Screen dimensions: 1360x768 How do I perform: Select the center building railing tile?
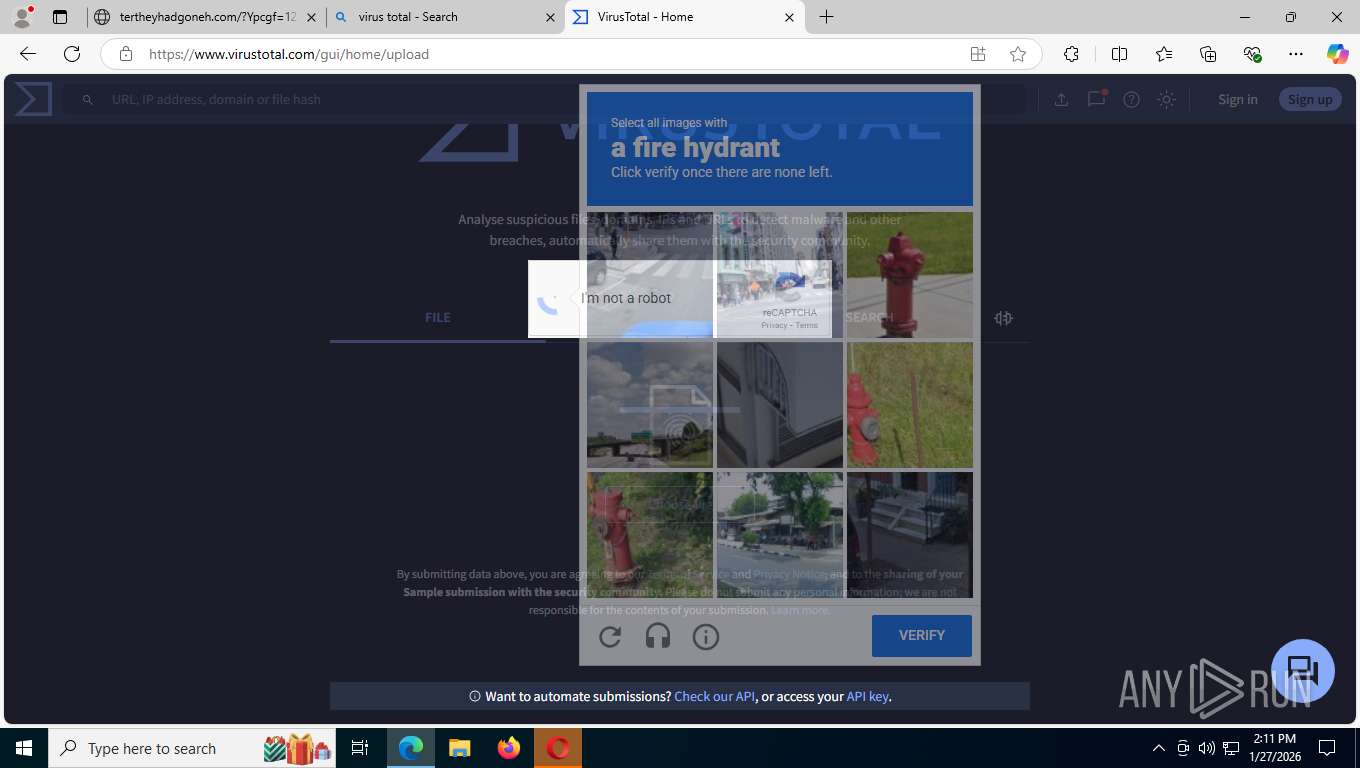point(780,405)
